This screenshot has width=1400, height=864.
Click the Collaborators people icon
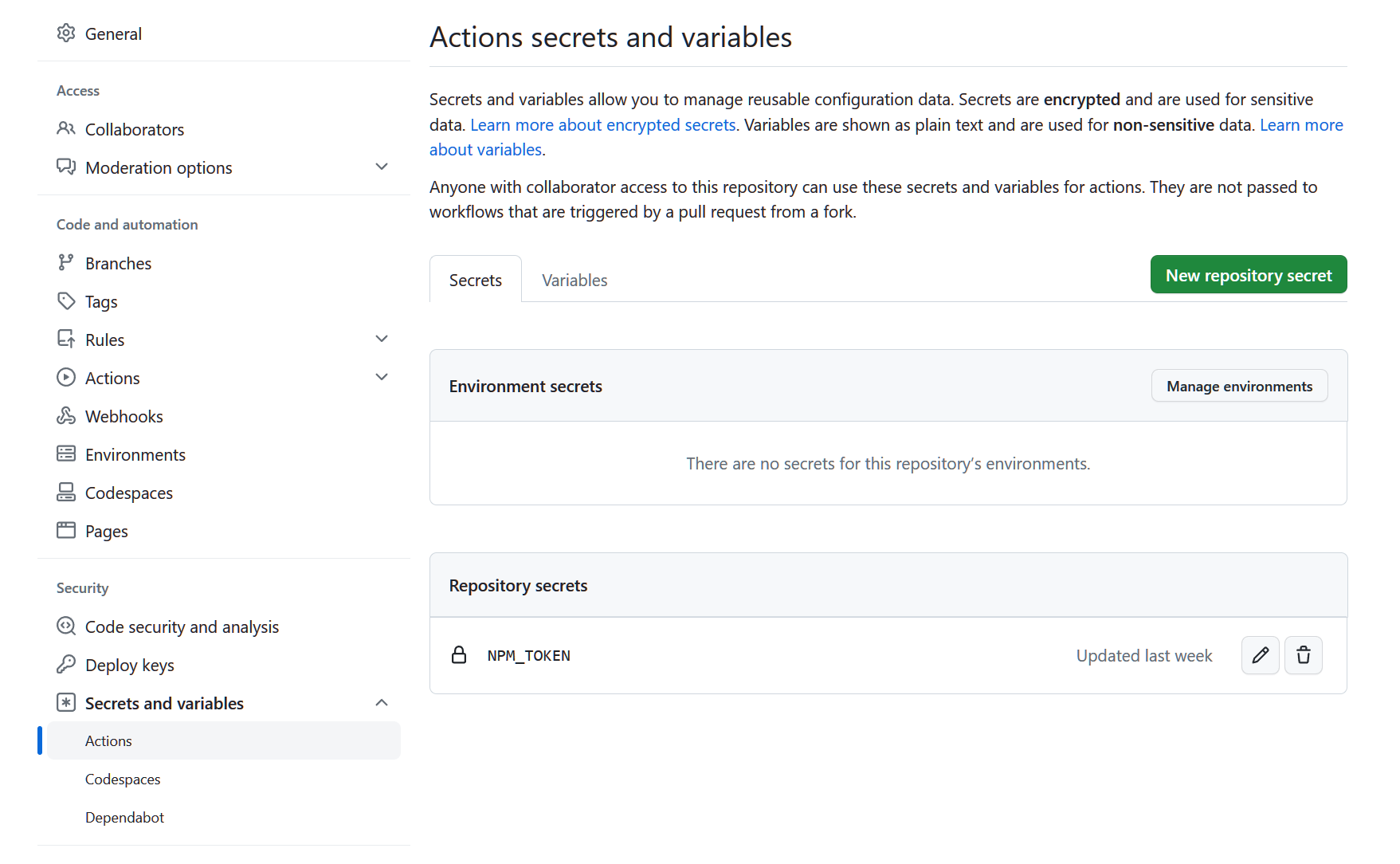tap(66, 129)
